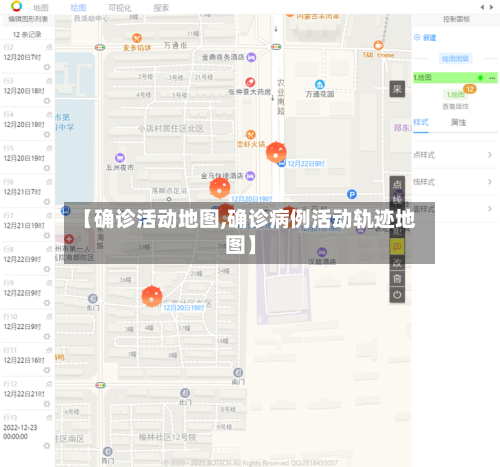Click the 小店村居住区北区 map label
This screenshot has width=500, height=467.
171,129
